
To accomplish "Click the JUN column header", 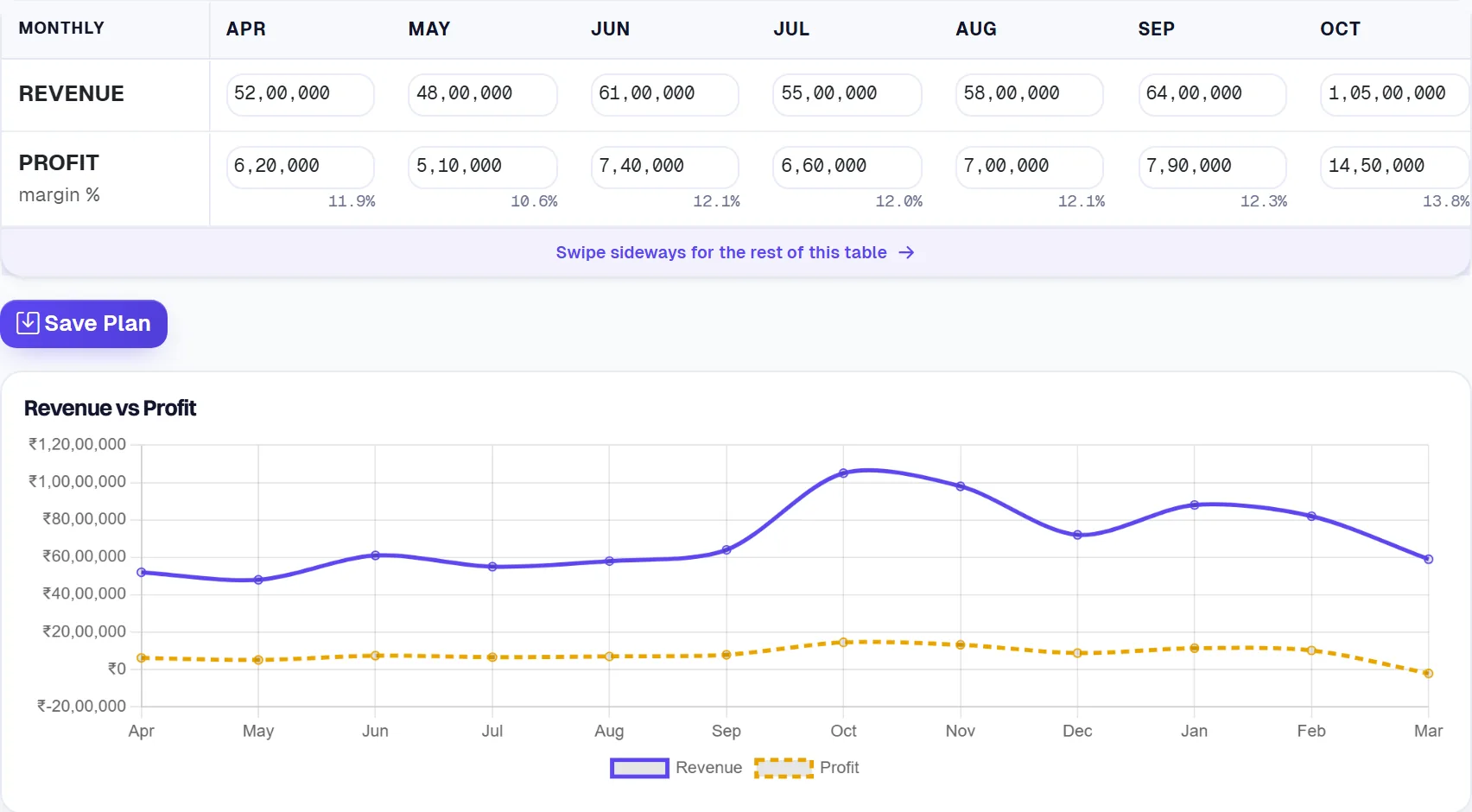I will pyautogui.click(x=611, y=29).
